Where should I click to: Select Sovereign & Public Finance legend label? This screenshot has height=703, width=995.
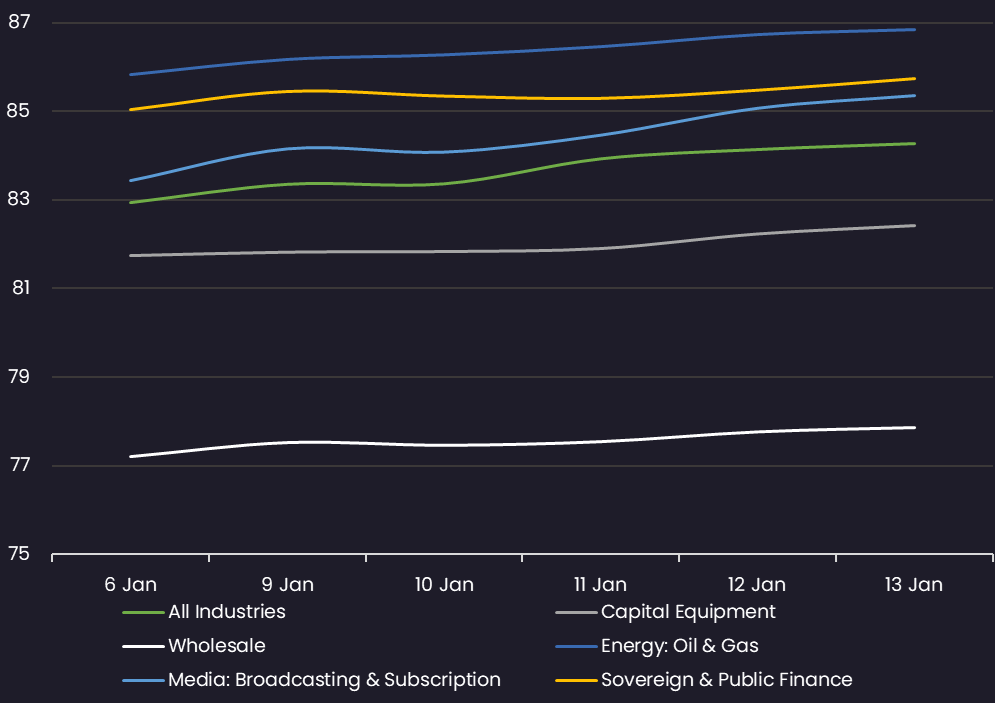[x=726, y=680]
